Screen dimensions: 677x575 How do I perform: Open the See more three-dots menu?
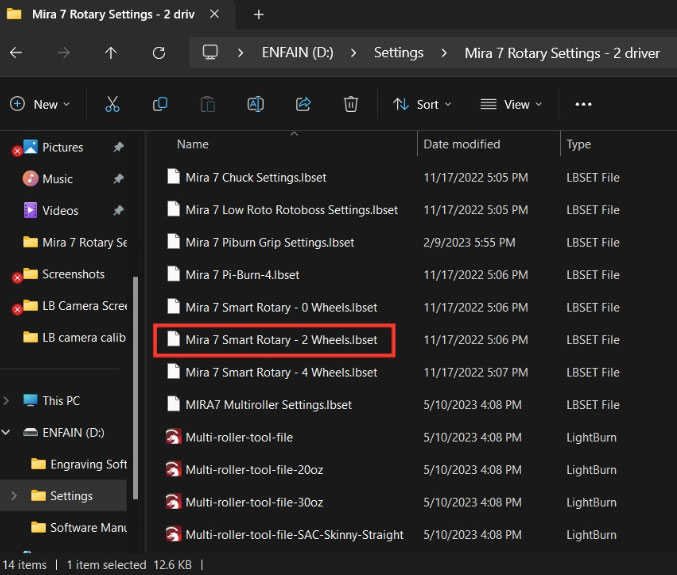tap(583, 104)
